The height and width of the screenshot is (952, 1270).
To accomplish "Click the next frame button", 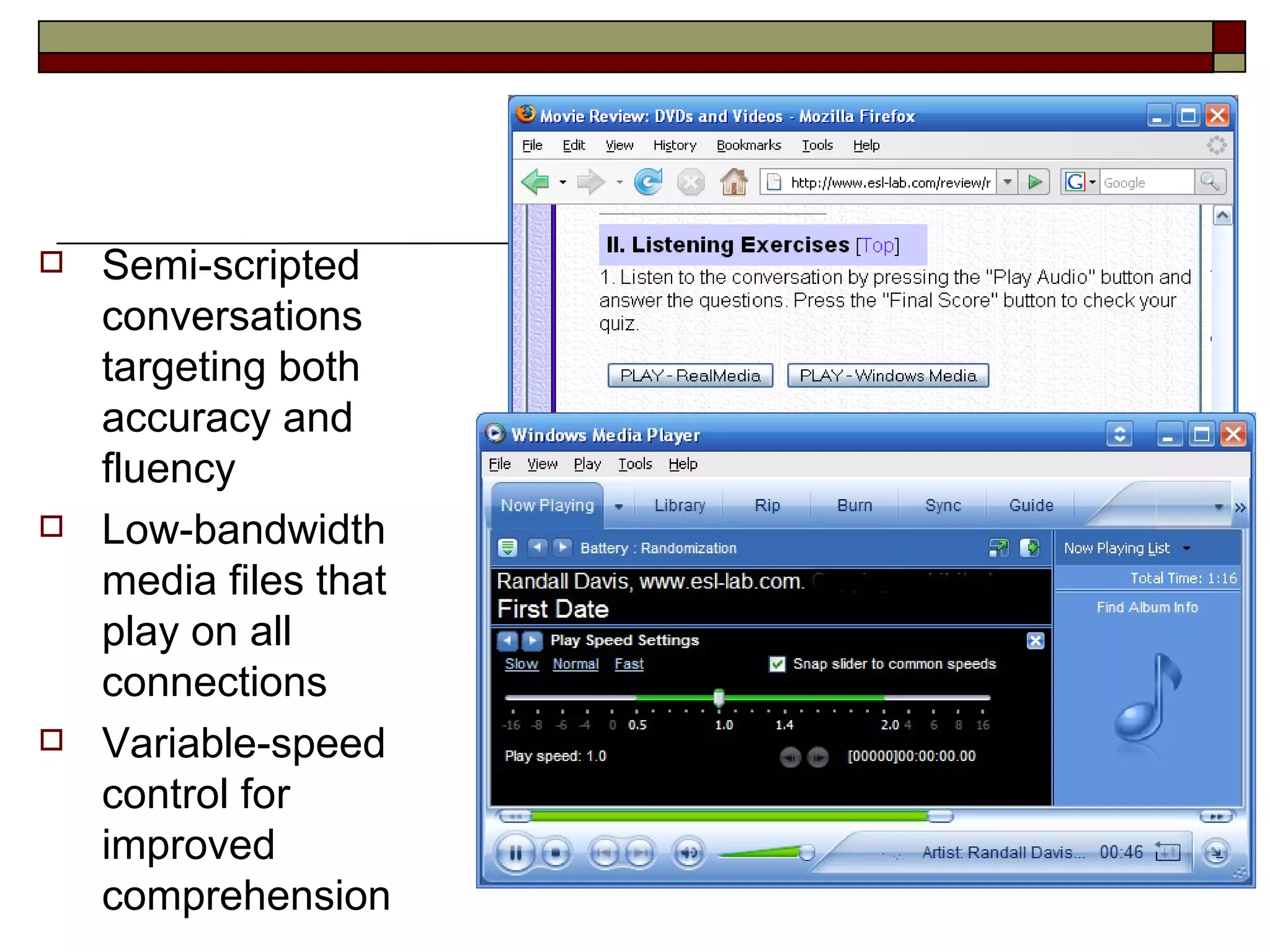I will click(818, 757).
